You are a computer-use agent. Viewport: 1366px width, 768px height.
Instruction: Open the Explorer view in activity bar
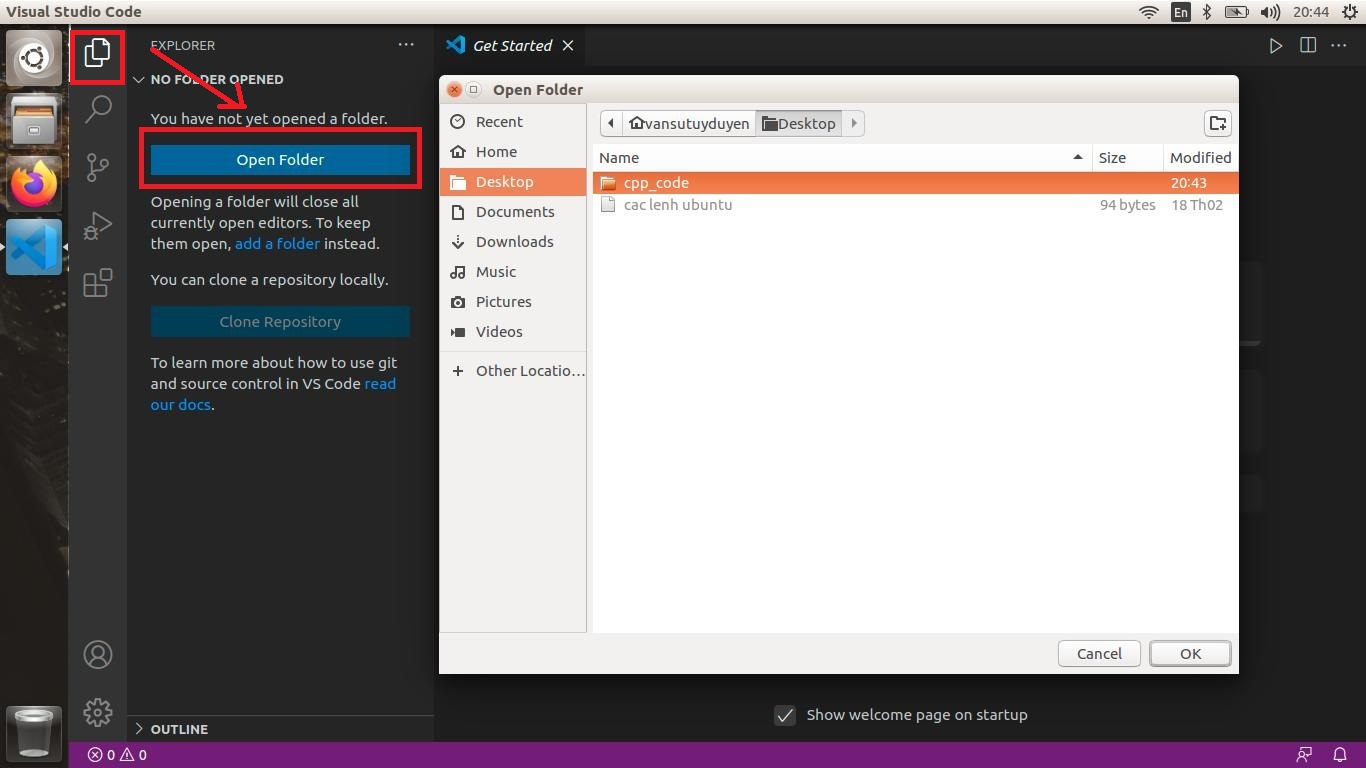[x=97, y=53]
